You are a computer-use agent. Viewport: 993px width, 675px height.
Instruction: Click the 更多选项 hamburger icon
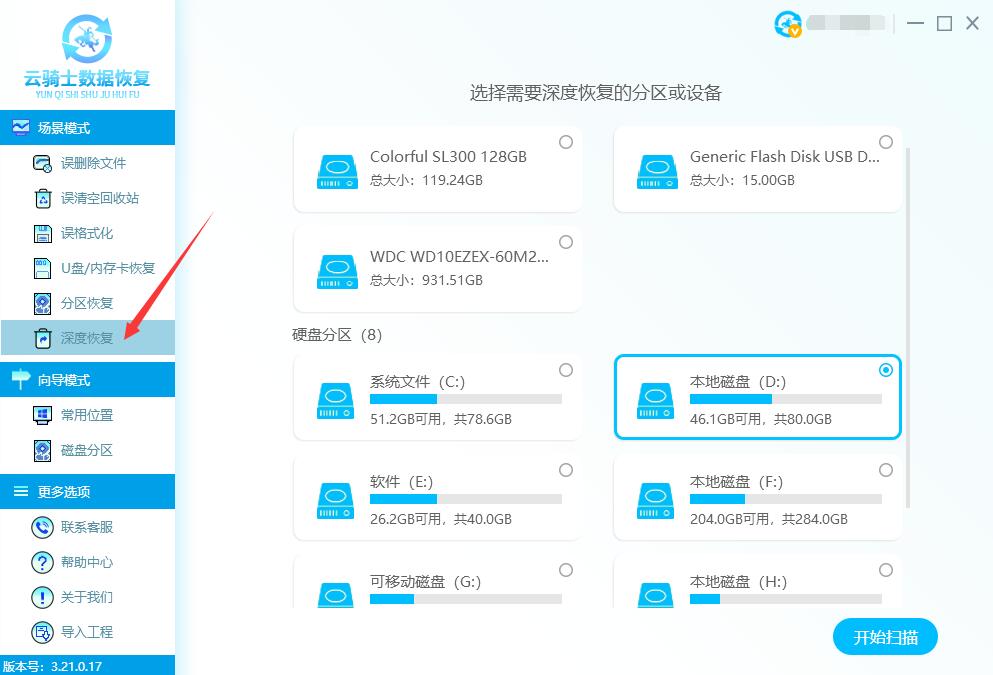20,491
